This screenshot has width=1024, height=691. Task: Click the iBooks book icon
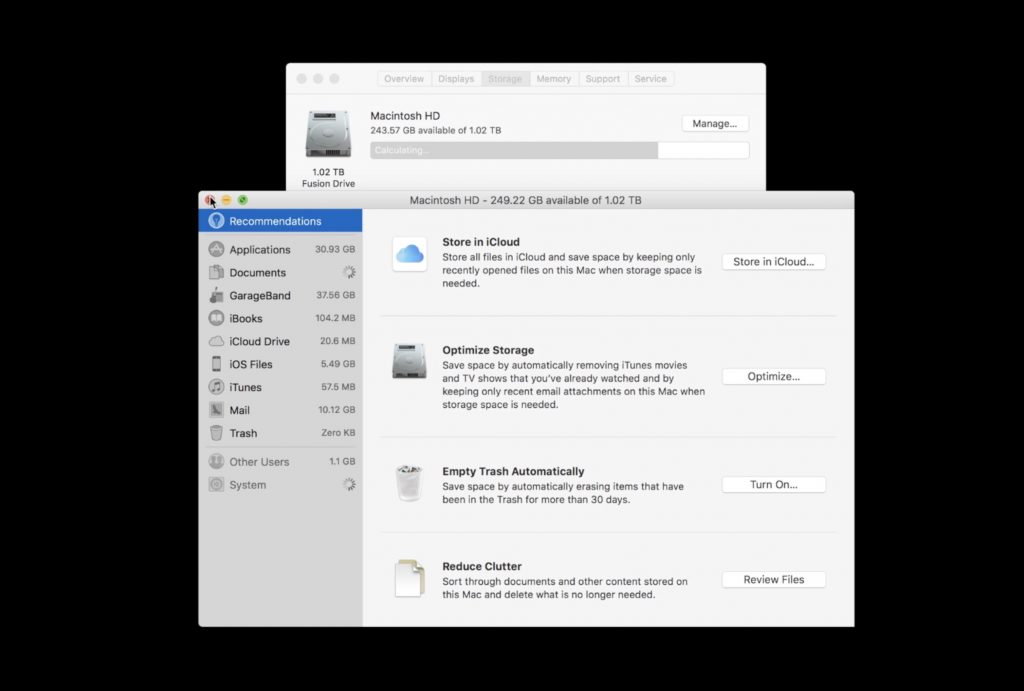(x=216, y=318)
